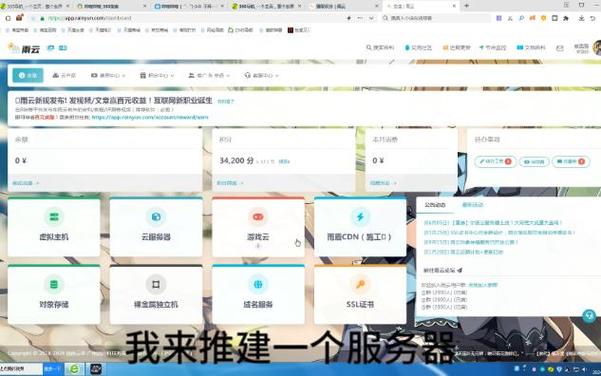Screen dimensions: 601x376
Task: Switch to the second browser tab
Action: [x=112, y=6]
